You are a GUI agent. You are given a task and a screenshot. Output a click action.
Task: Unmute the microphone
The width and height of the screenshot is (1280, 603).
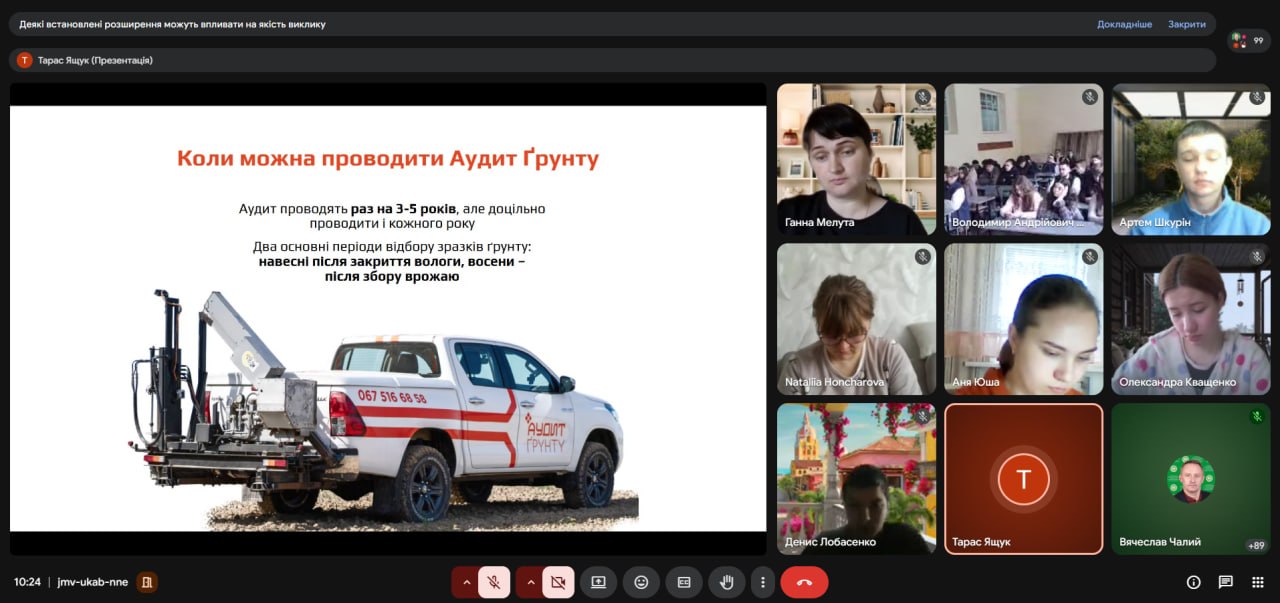494,582
